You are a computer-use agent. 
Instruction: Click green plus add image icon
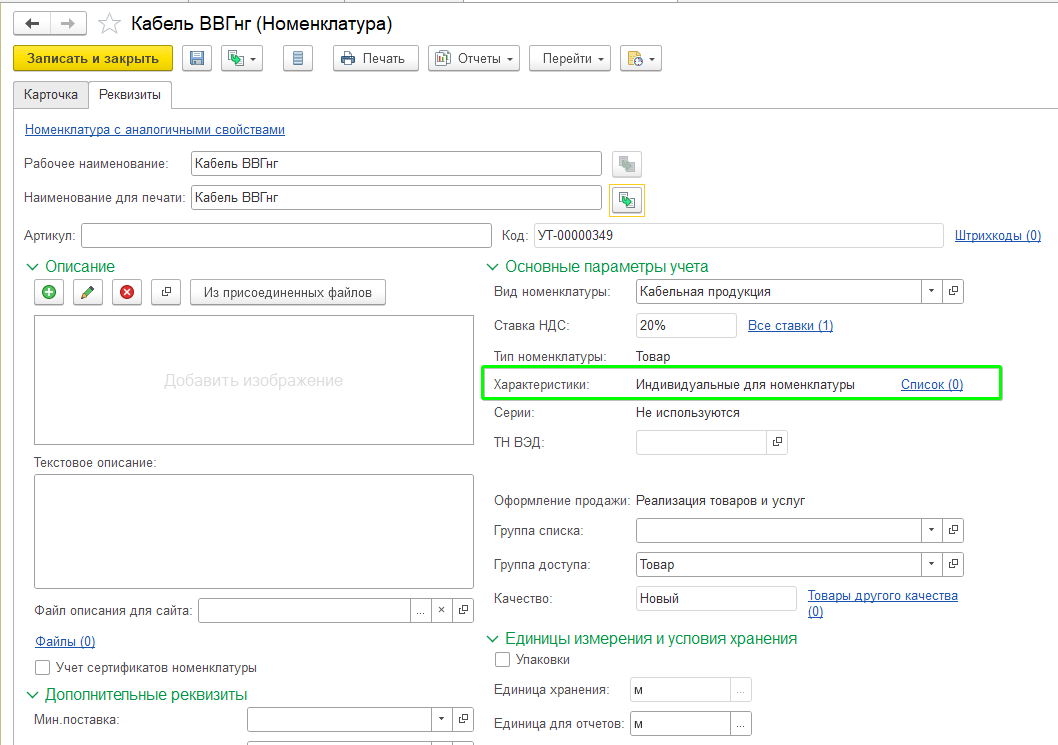(x=49, y=292)
